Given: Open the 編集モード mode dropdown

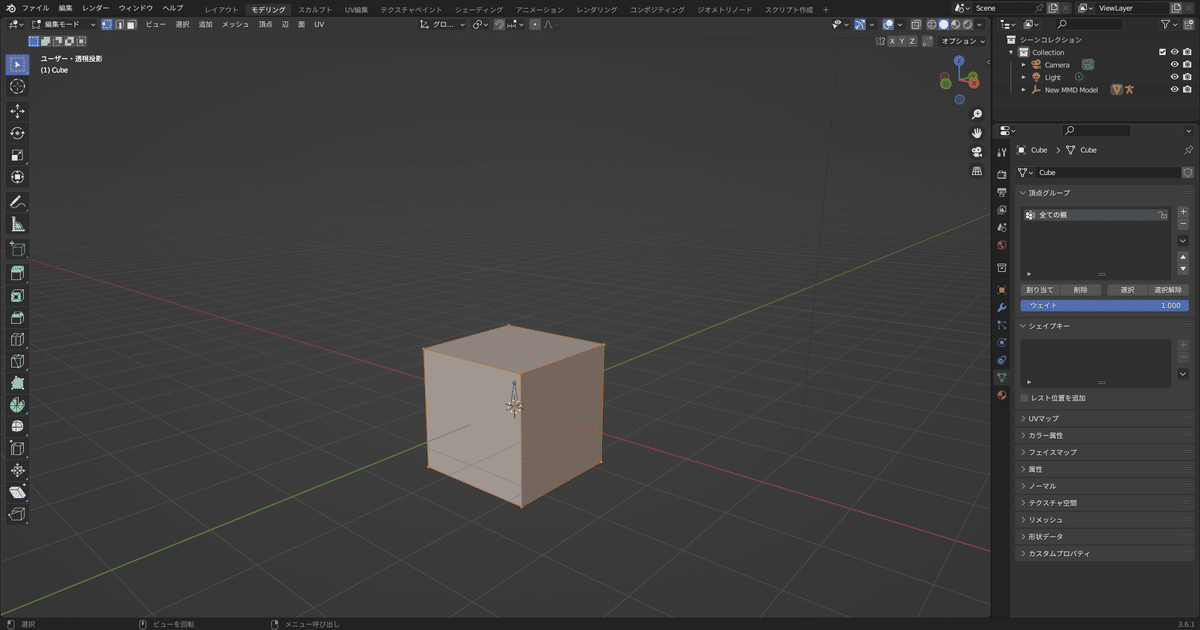Looking at the screenshot, I should point(62,24).
